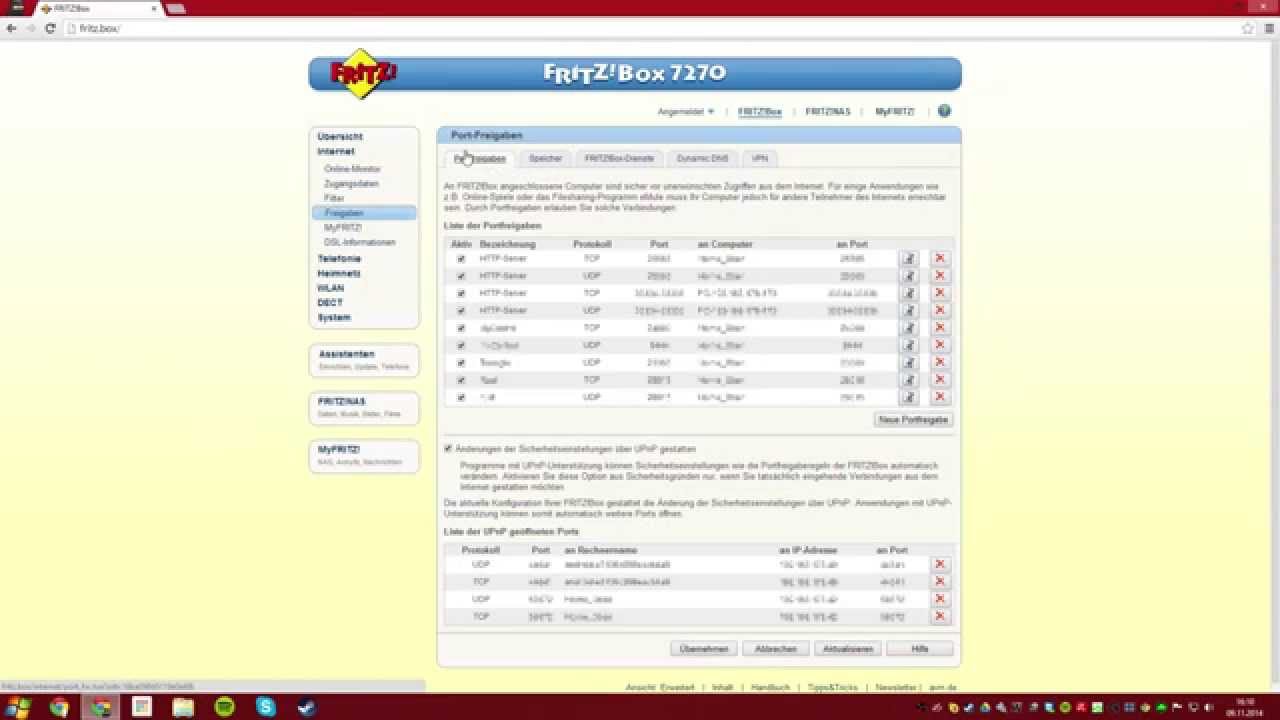Delete UPnP UDP port of Home_Star
Screen dimensions: 1280x720
[x=940, y=599]
